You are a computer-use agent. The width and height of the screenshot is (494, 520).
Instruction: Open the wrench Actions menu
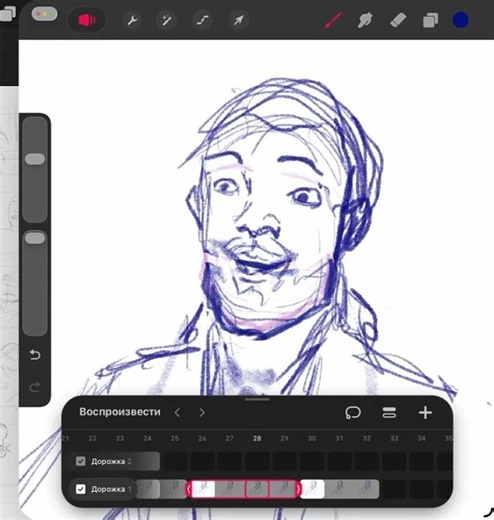(132, 20)
